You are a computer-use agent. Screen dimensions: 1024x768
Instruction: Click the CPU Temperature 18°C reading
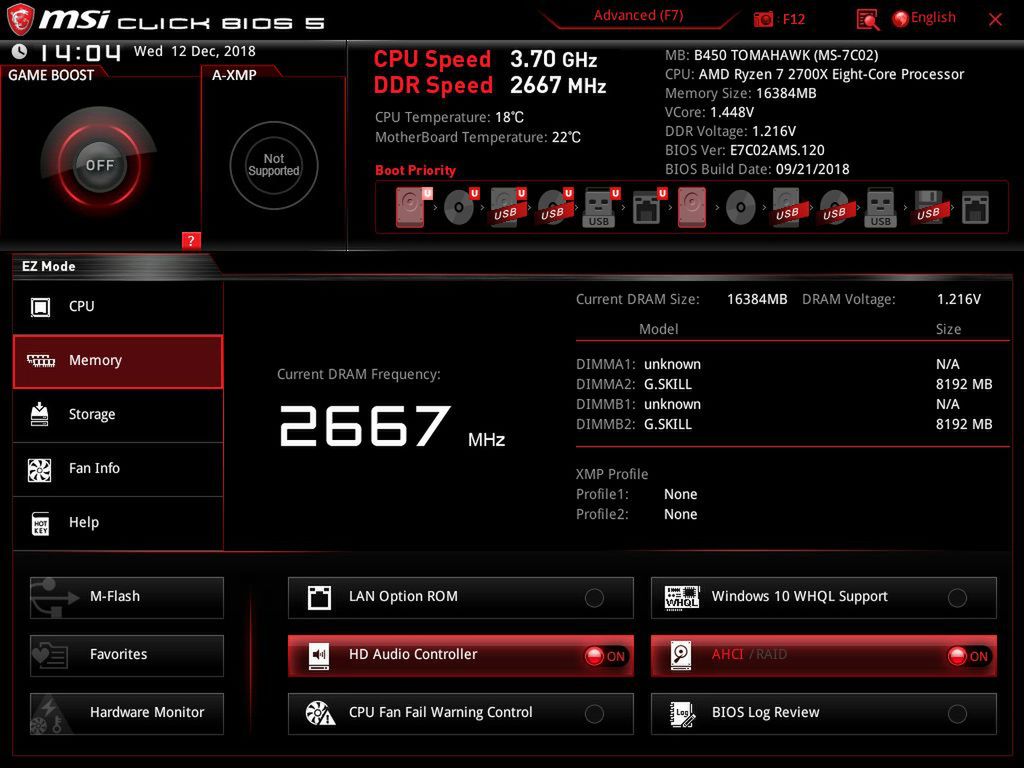coord(449,118)
